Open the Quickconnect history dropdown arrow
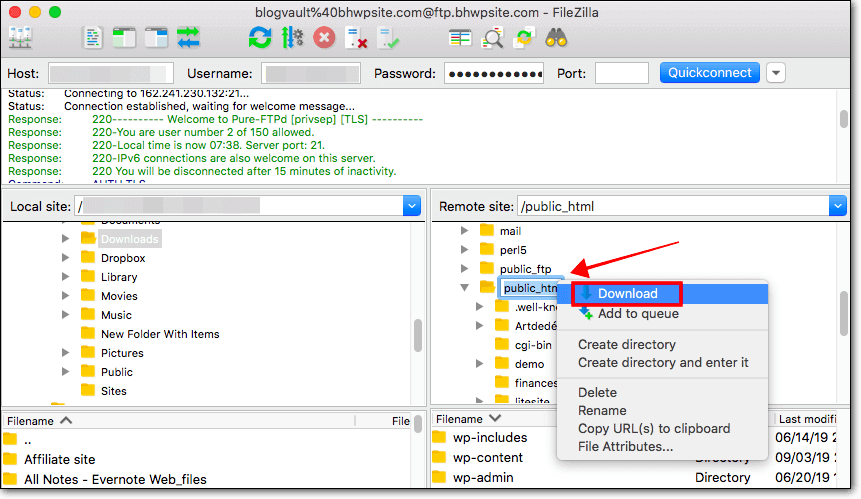 (776, 72)
